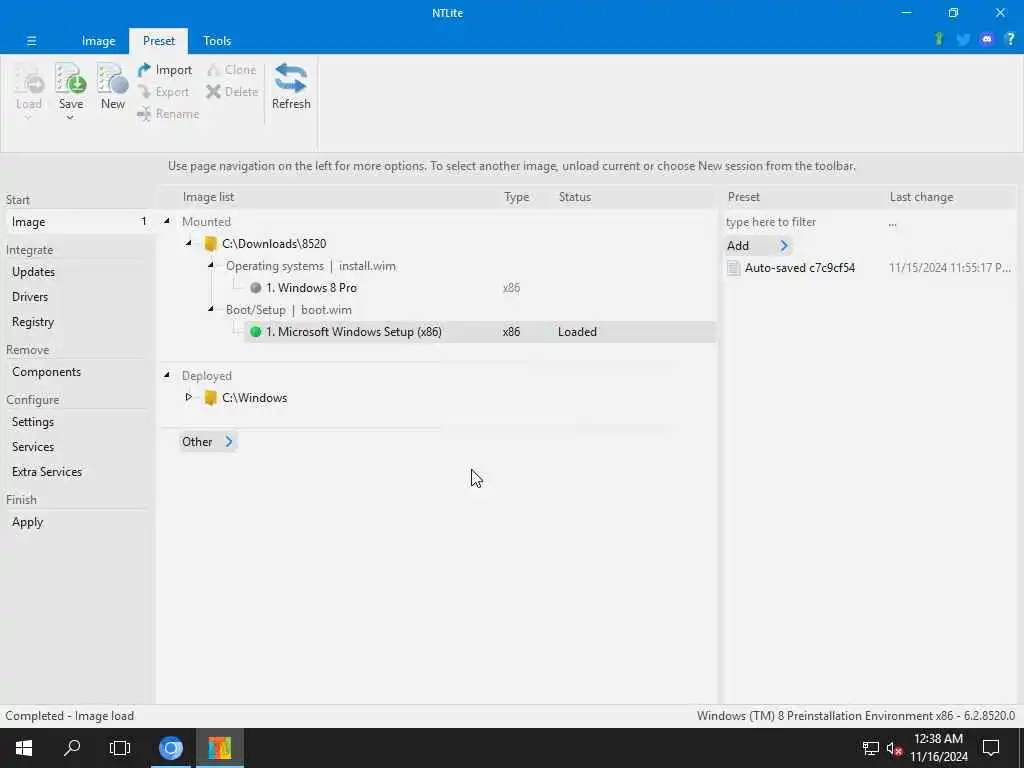Screen dimensions: 1024x768
Task: Open the Image page in the sidebar
Action: pyautogui.click(x=78, y=222)
